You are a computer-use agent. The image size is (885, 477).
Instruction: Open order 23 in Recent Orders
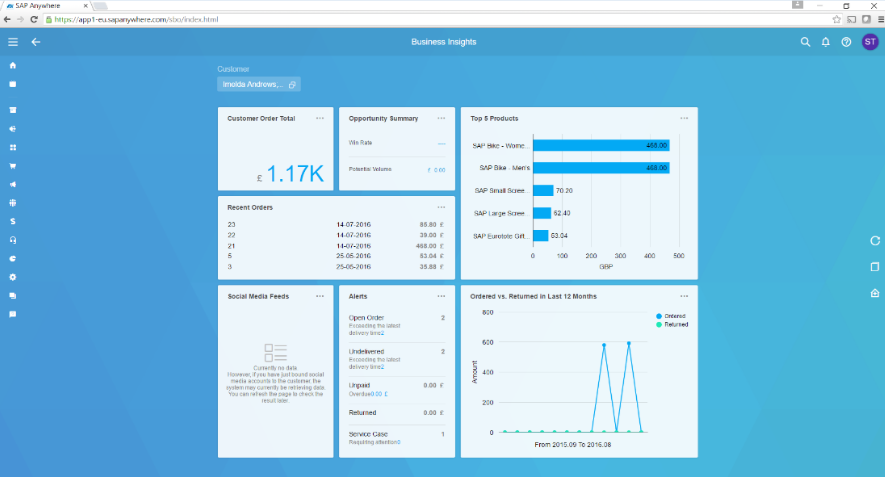click(232, 224)
